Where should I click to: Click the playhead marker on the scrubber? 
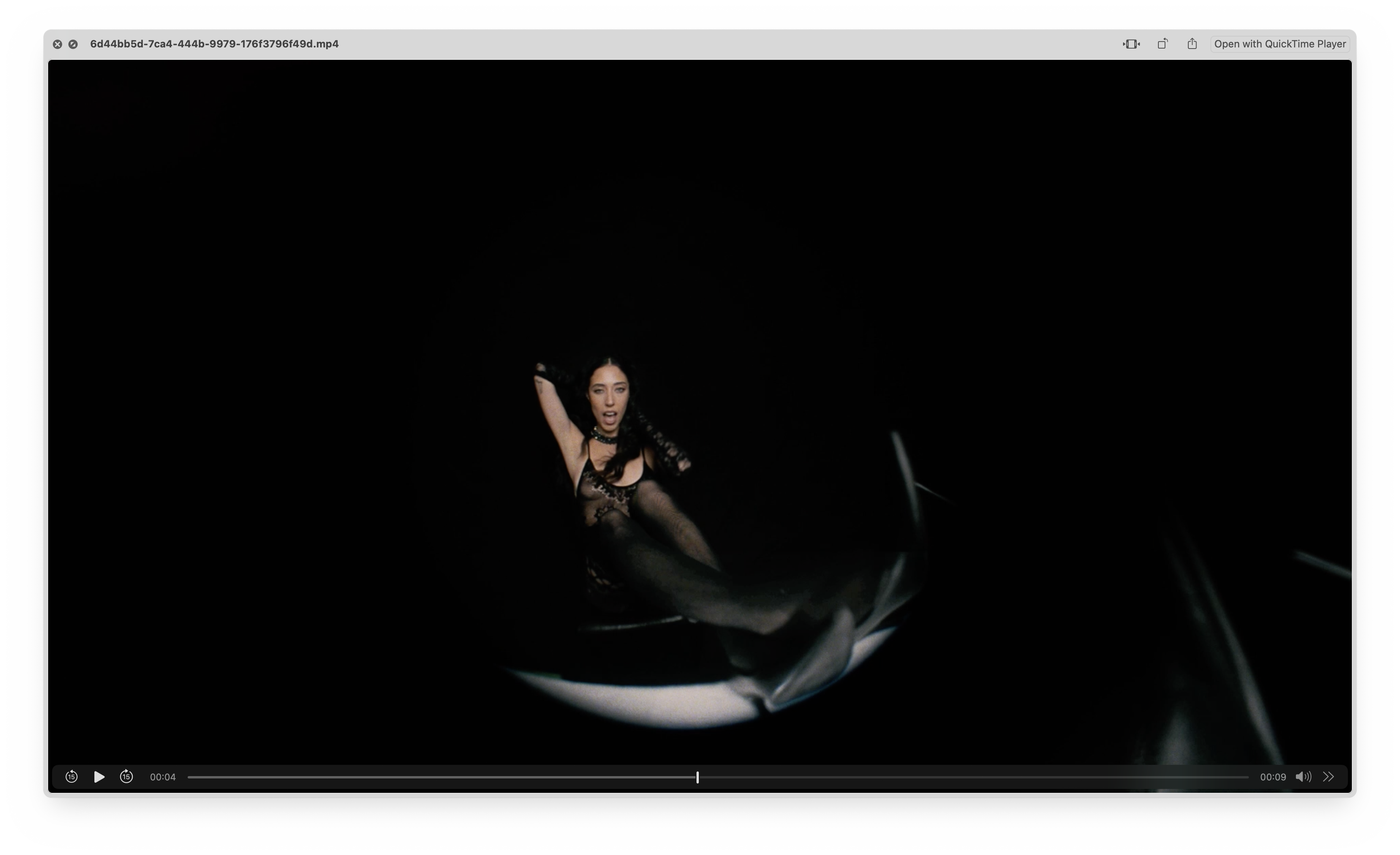(697, 776)
